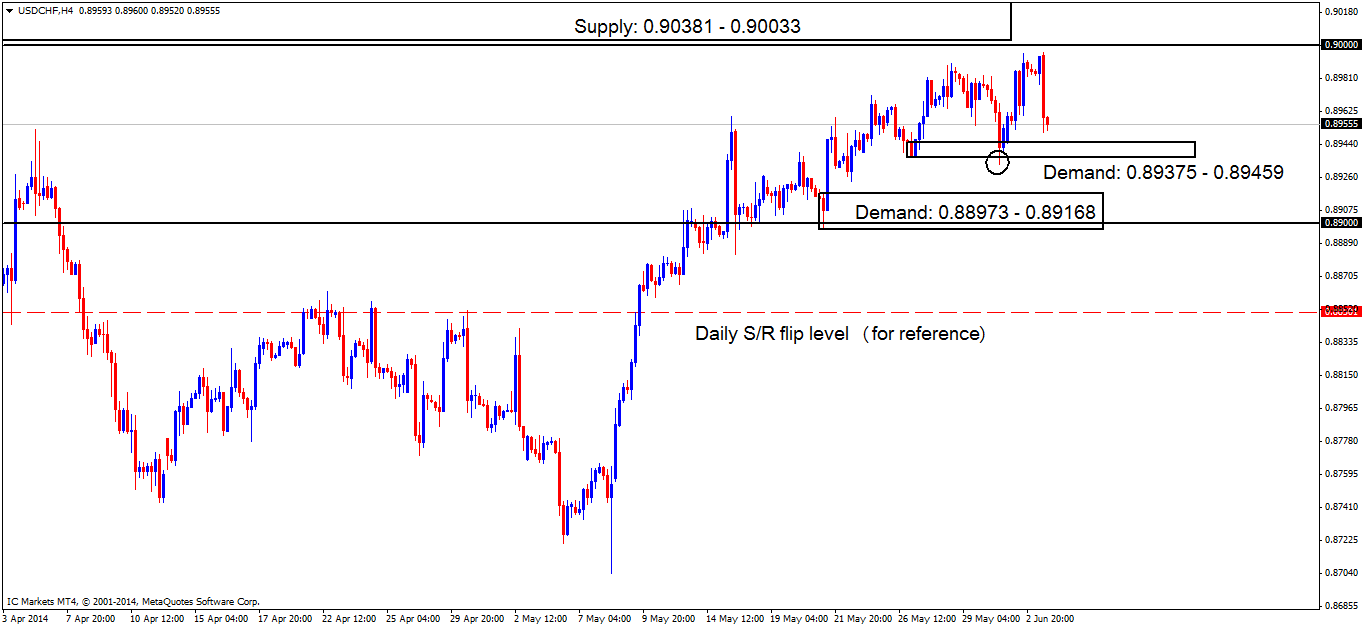Click the 17 Apr 20:00 time label

coord(284,618)
